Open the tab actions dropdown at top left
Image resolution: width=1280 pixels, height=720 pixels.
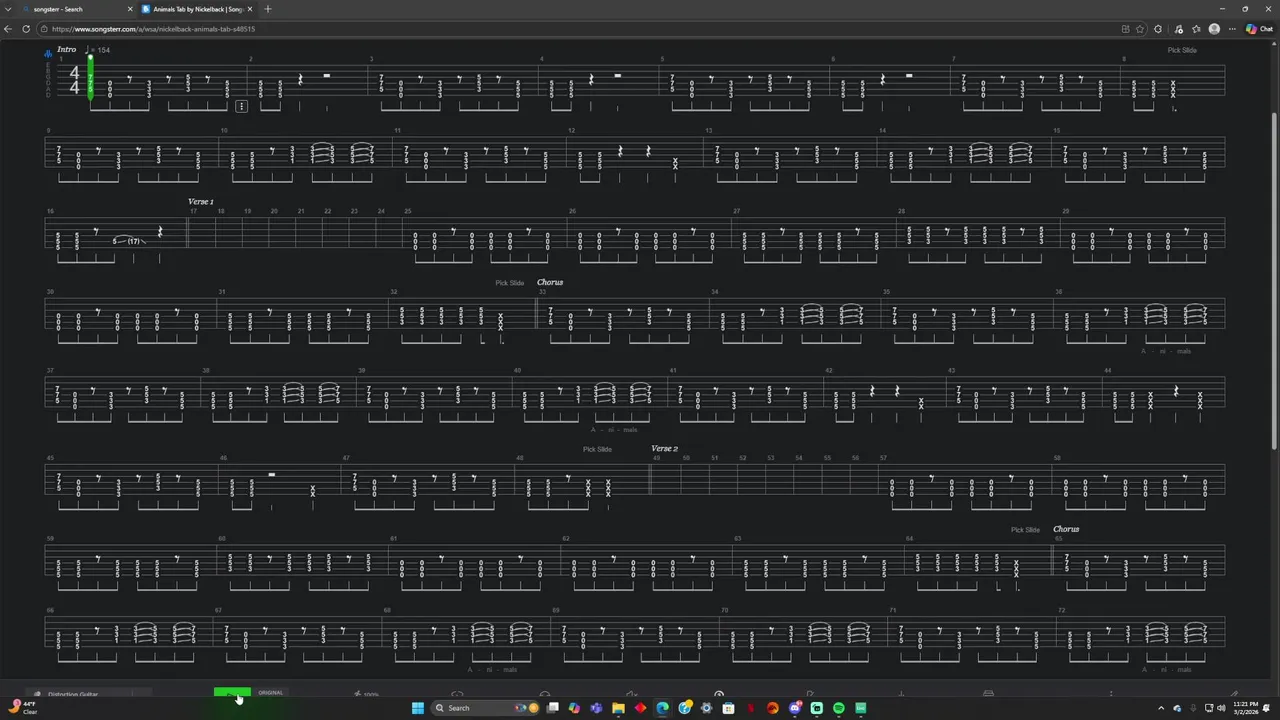(9, 9)
